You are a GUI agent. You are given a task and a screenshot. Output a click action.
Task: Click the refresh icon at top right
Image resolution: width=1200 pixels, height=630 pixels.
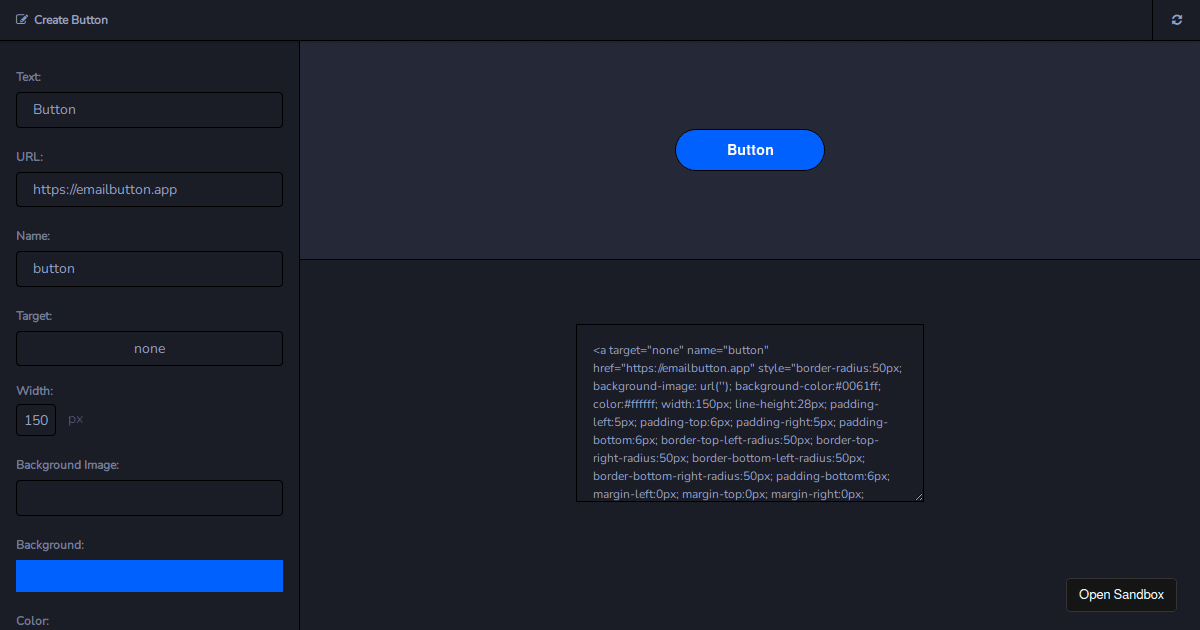pyautogui.click(x=1177, y=19)
